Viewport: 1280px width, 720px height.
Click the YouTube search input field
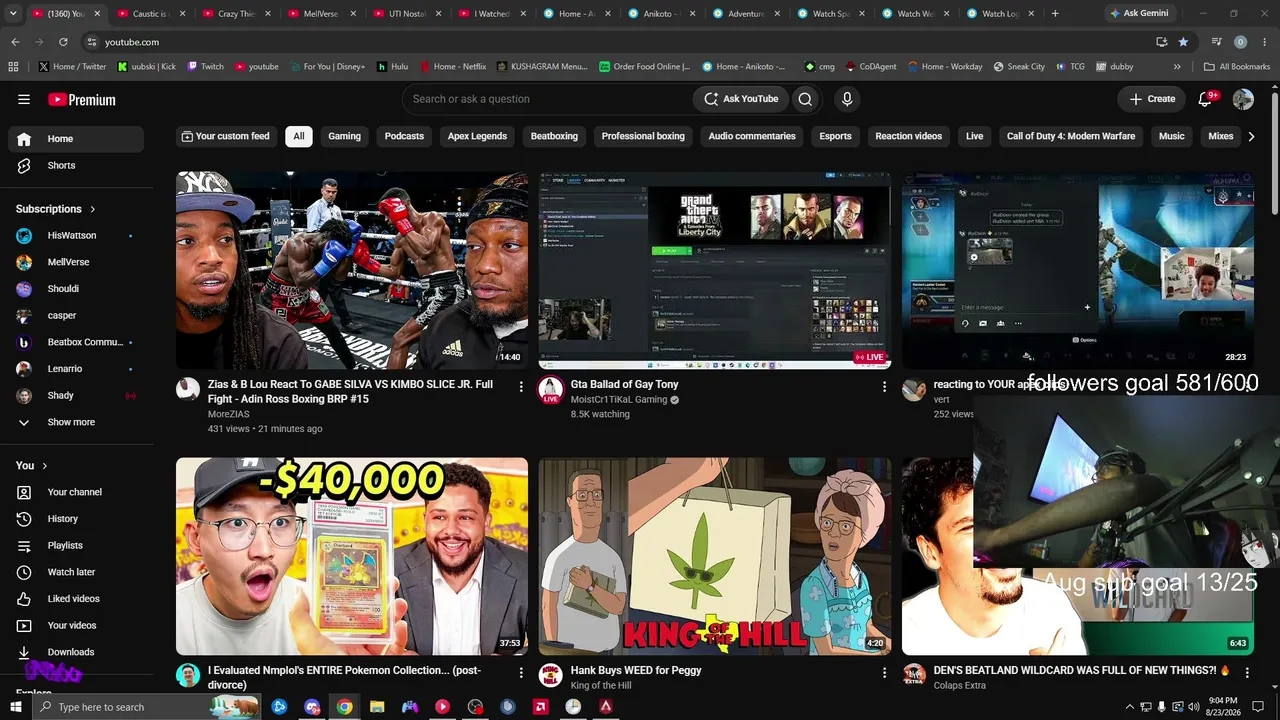pos(547,99)
